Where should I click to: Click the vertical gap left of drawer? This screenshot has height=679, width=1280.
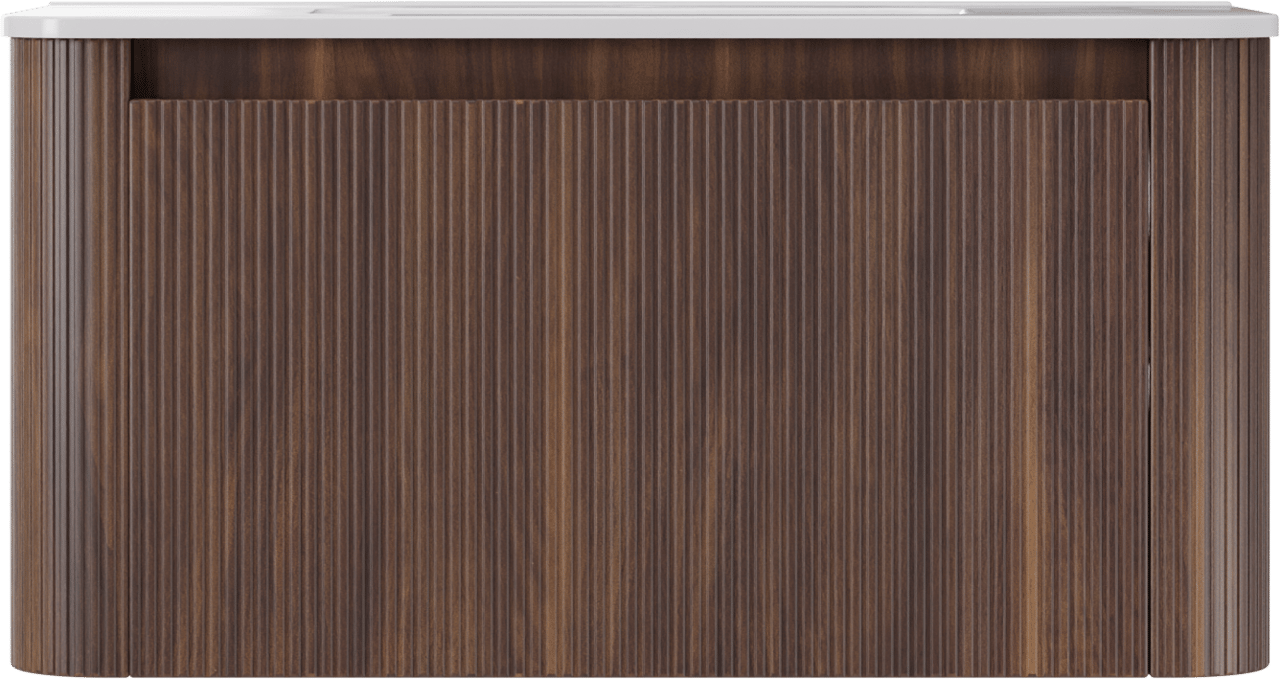pyautogui.click(x=129, y=400)
